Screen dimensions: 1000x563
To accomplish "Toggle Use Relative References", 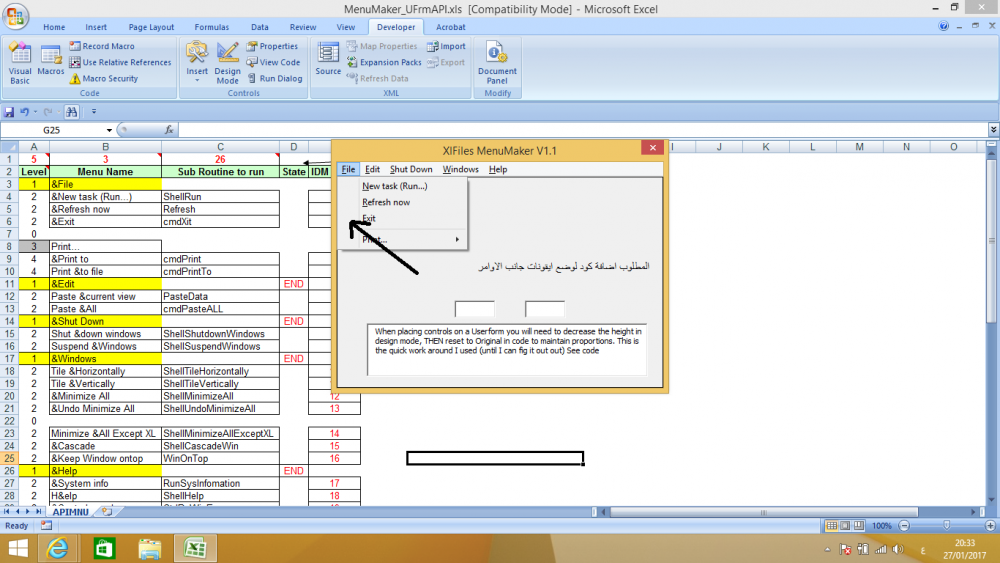I will [x=120, y=62].
